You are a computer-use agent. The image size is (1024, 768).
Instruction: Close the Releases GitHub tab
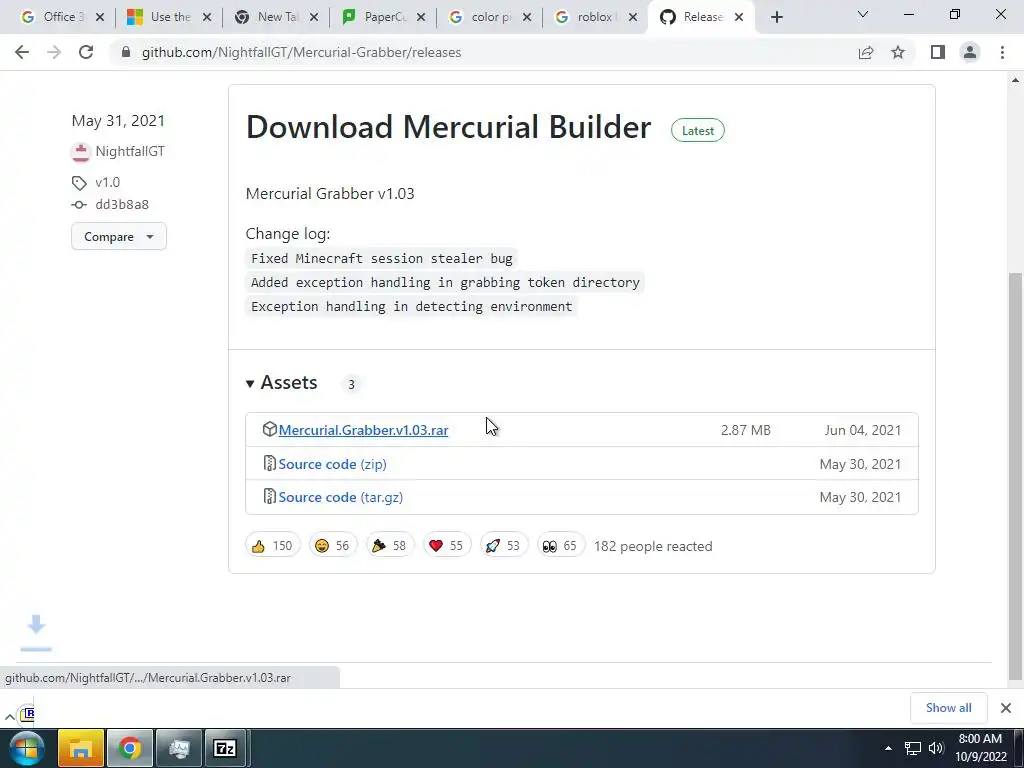[739, 18]
